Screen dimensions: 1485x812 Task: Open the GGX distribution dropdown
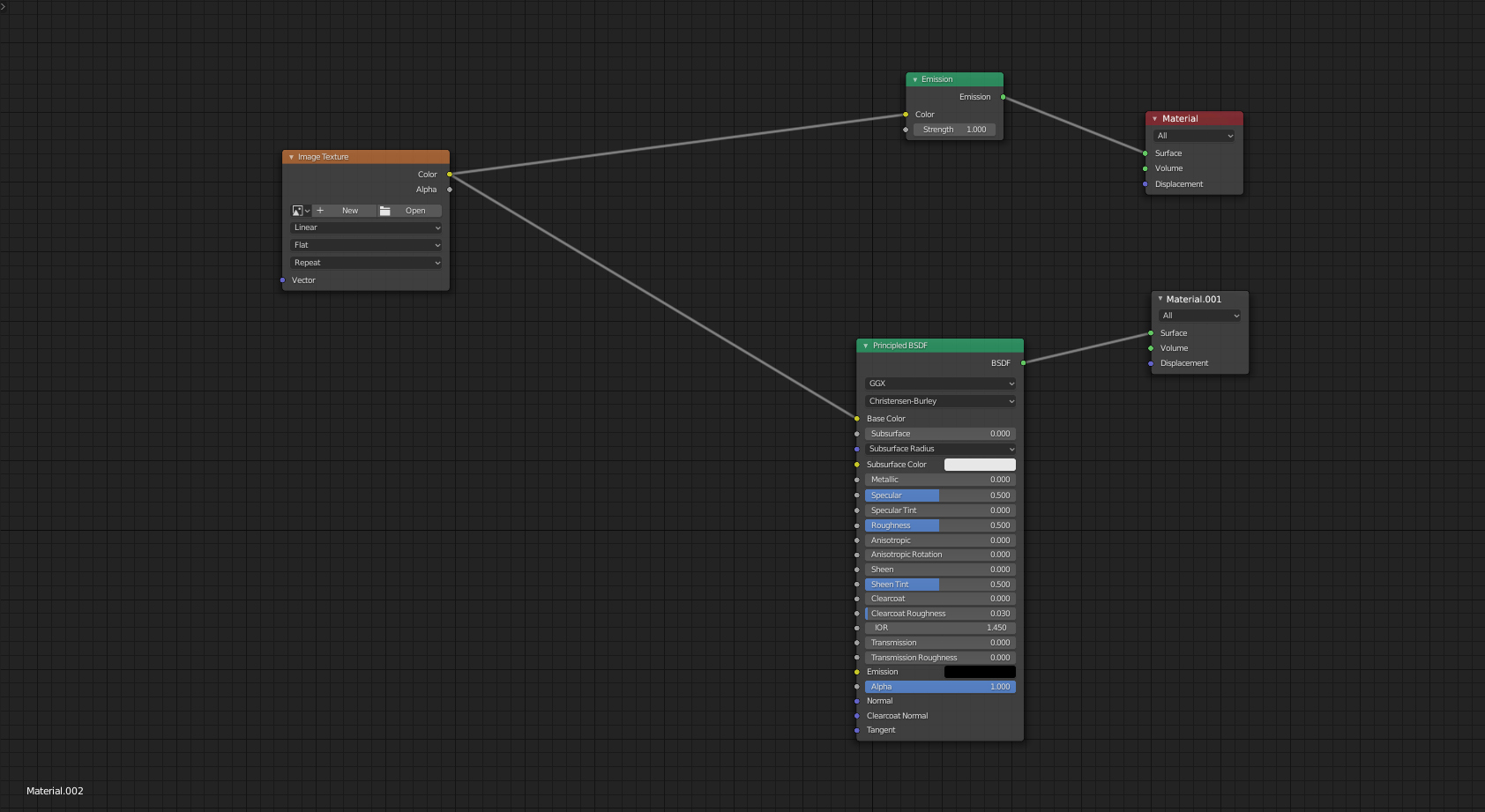pos(940,384)
